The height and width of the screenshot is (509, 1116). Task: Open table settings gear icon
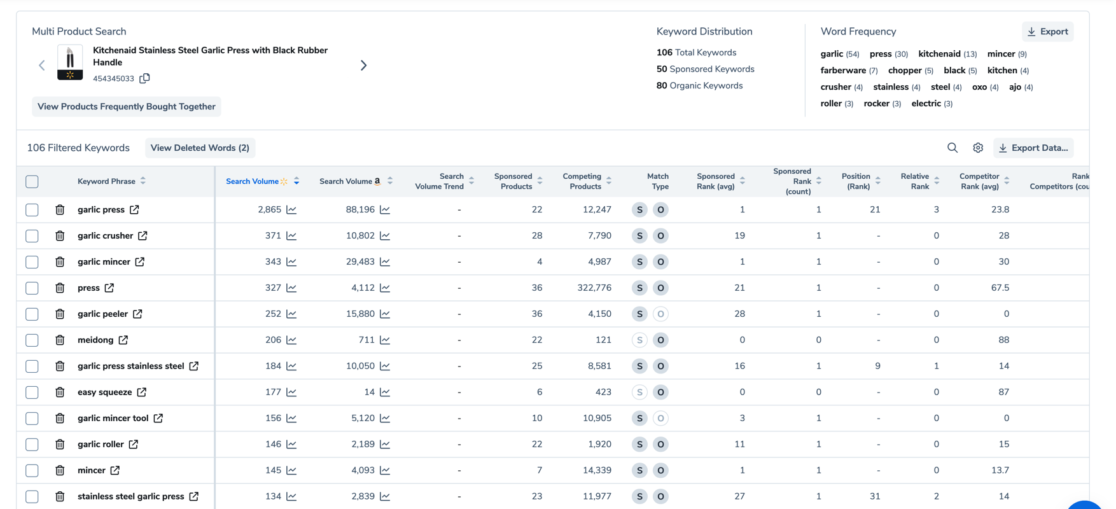[x=978, y=148]
